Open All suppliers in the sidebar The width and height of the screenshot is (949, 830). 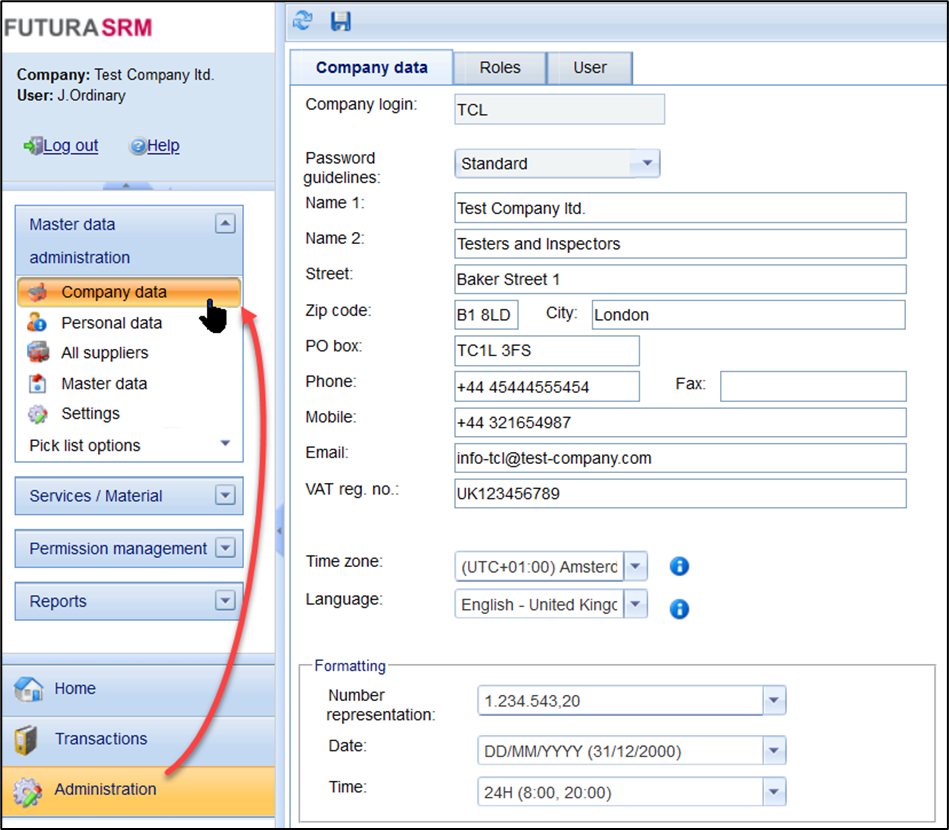coord(104,353)
